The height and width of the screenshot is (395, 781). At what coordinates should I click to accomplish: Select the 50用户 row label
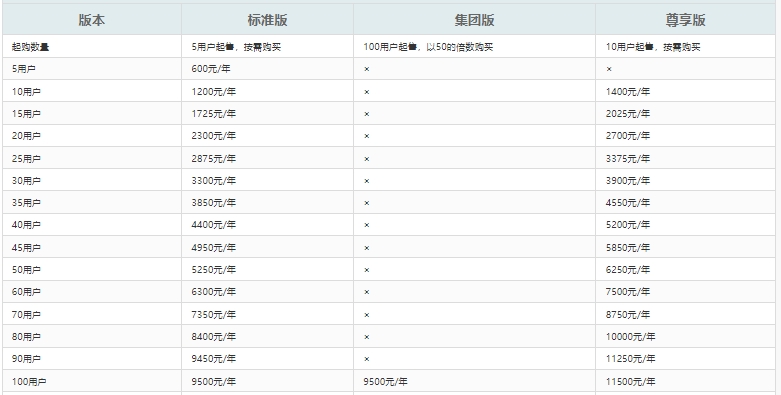(x=26, y=269)
